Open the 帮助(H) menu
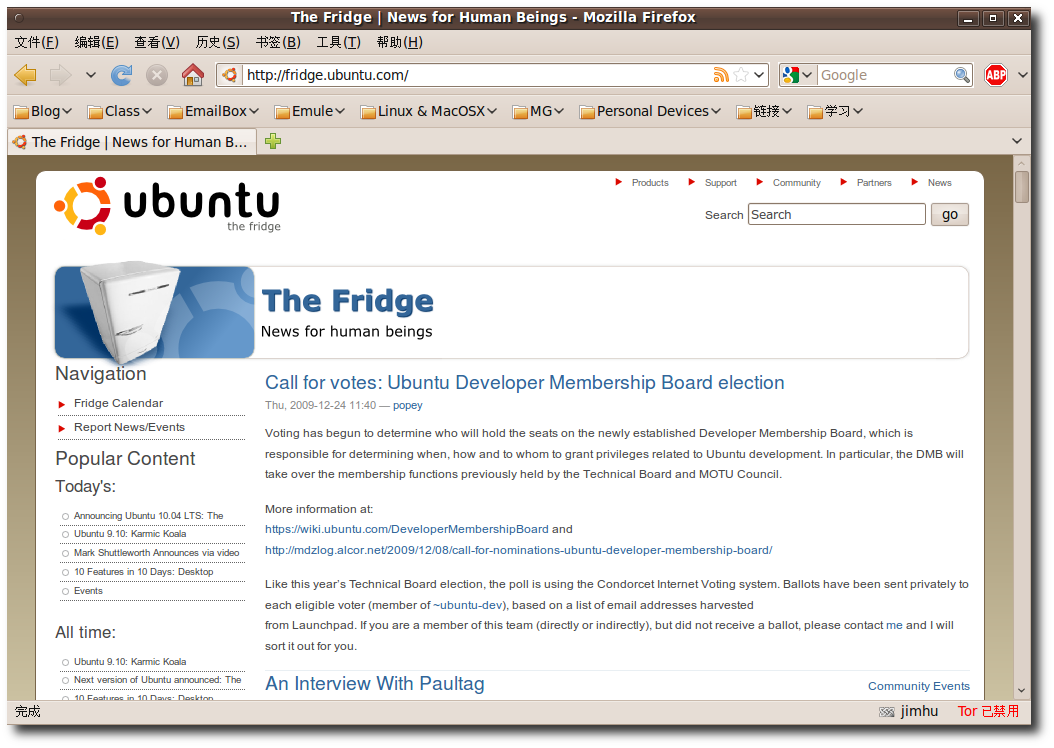Screen dimensions: 1054x748 400,42
